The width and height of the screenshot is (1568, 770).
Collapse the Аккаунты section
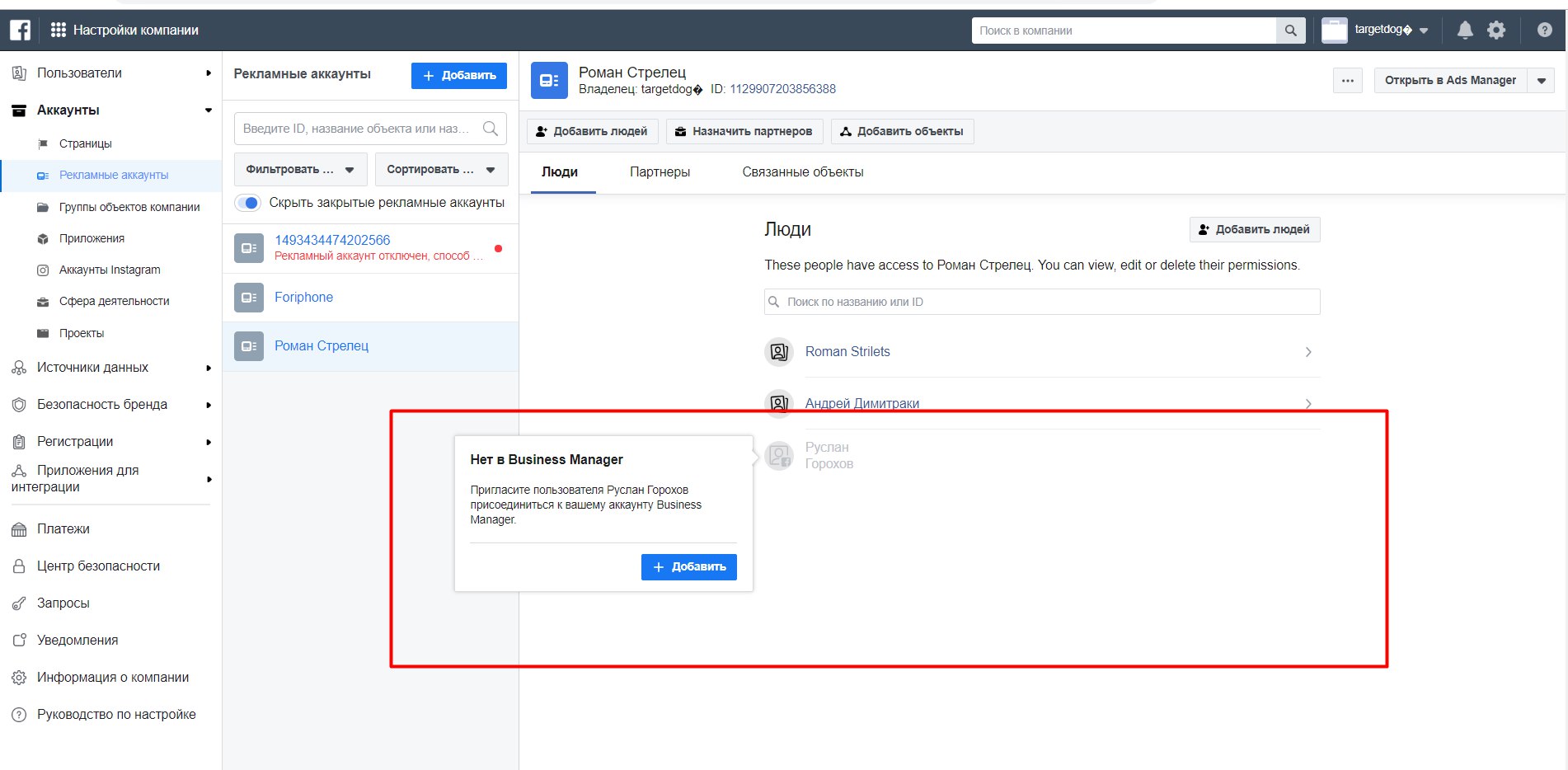(x=110, y=110)
